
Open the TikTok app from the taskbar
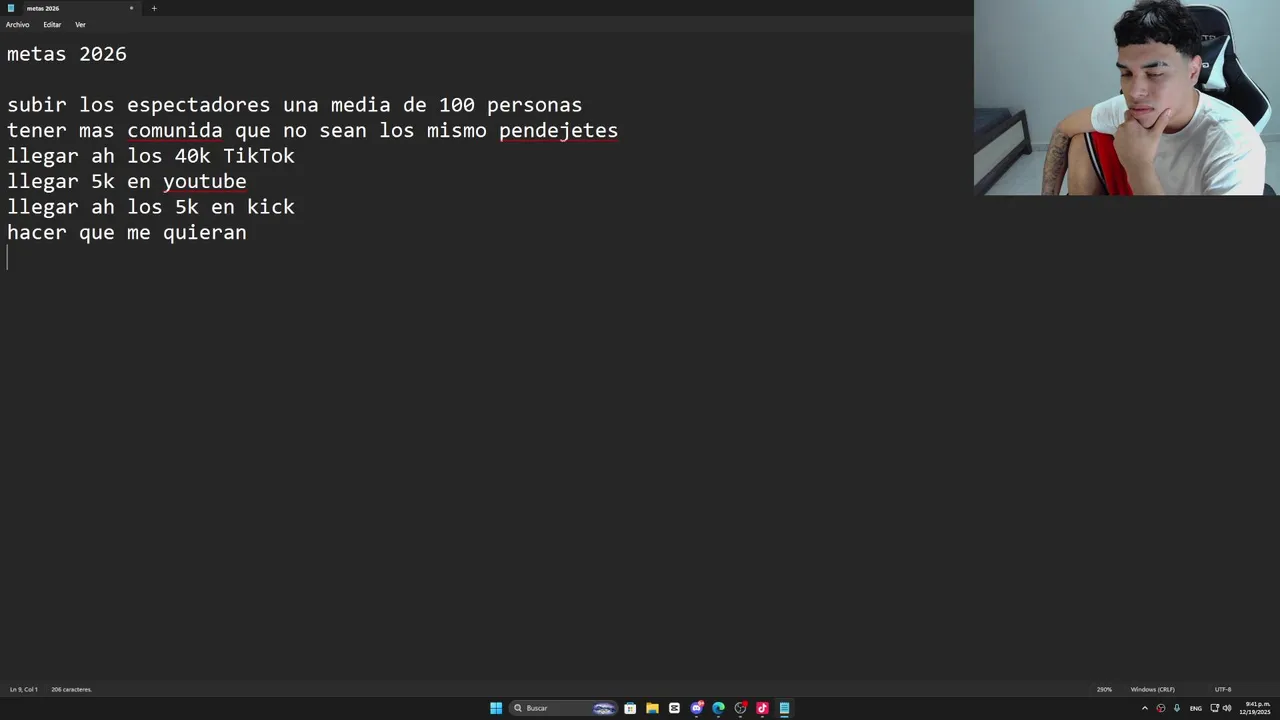[762, 708]
